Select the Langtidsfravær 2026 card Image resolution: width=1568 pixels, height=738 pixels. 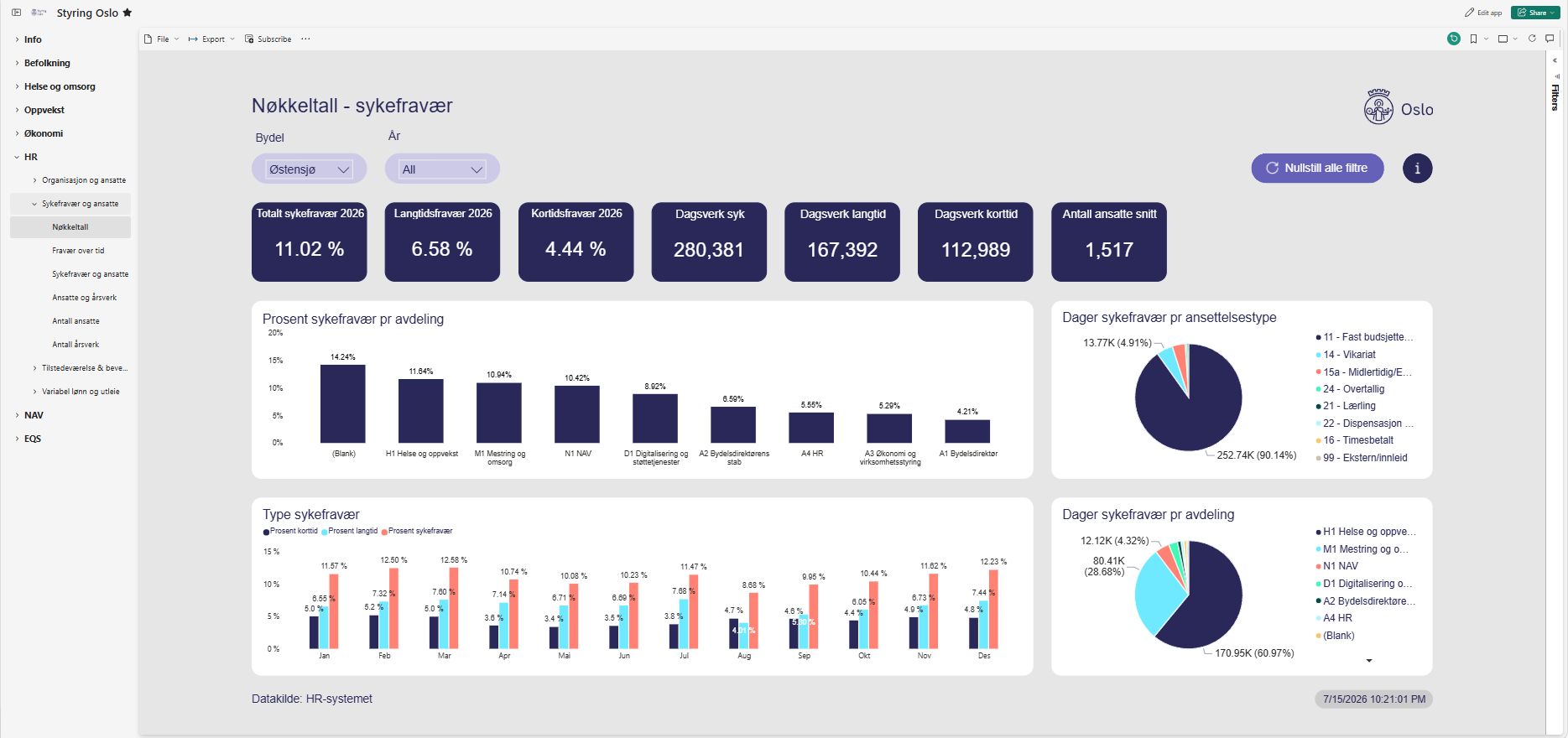[x=442, y=242]
